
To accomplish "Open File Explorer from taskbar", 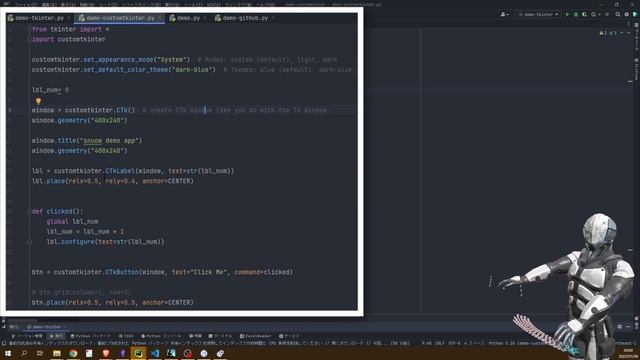I will coord(57,353).
